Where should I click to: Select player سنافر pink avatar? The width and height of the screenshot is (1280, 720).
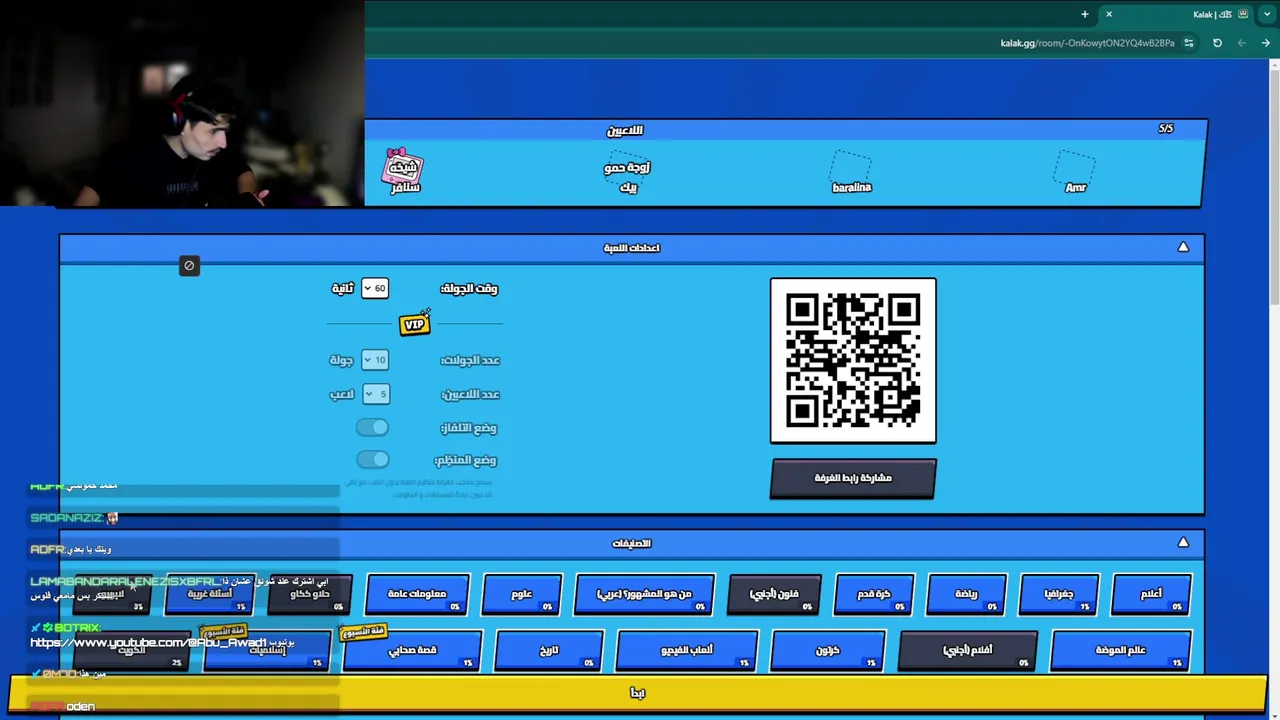pos(404,171)
